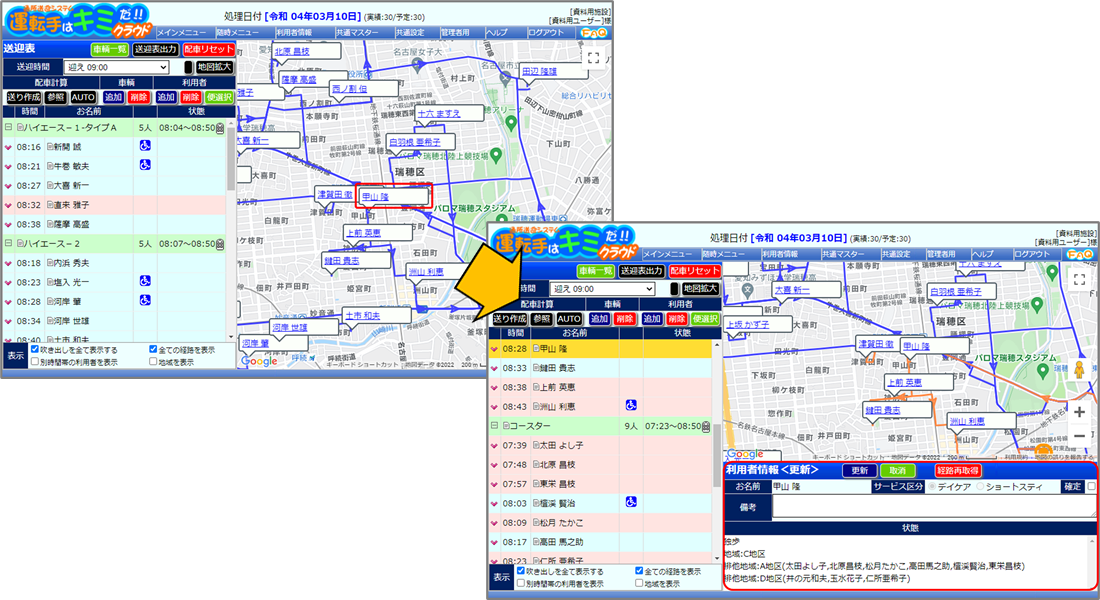
Task: Collapse the ハイエース－2 vehicle group
Action: click(8, 244)
